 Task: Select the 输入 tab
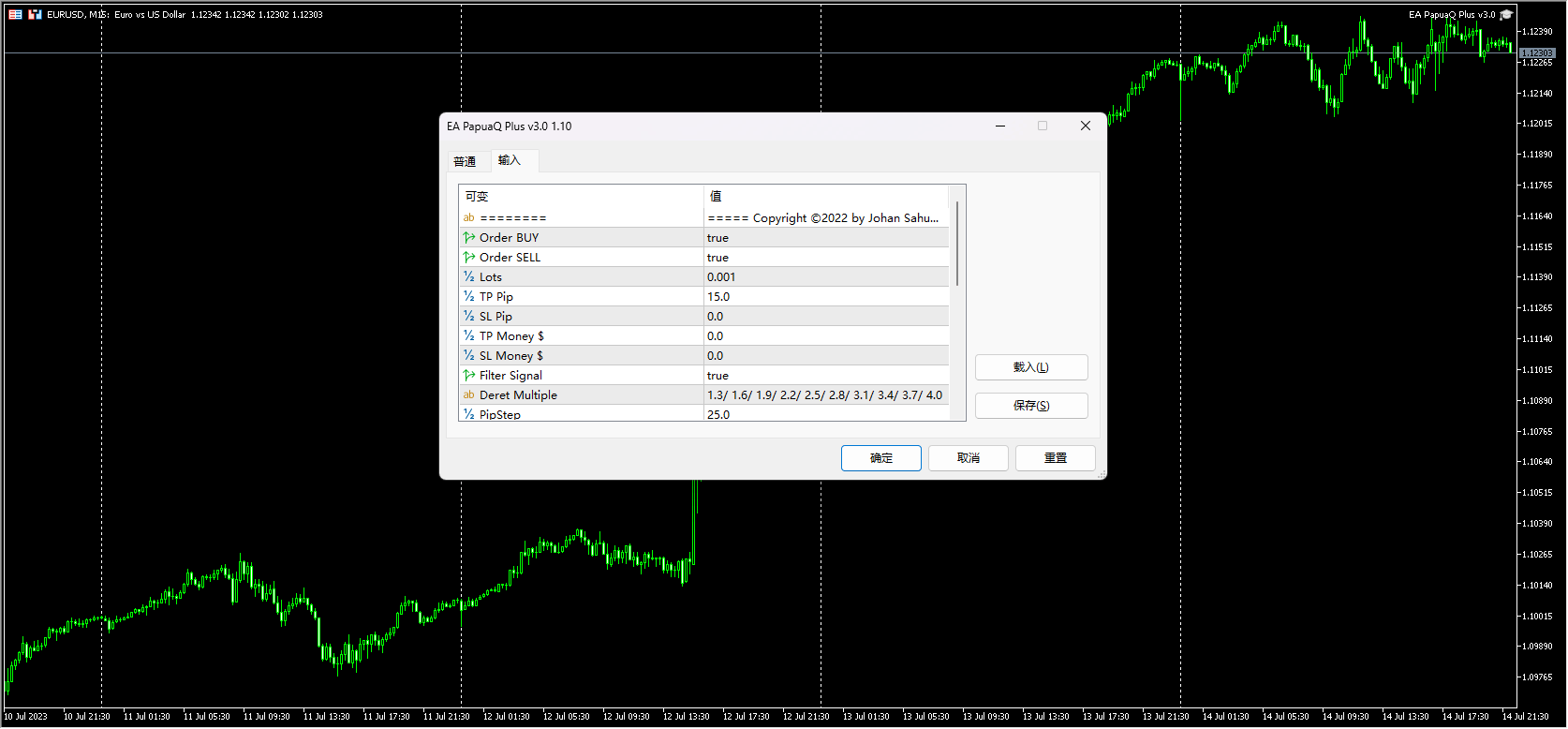point(509,160)
